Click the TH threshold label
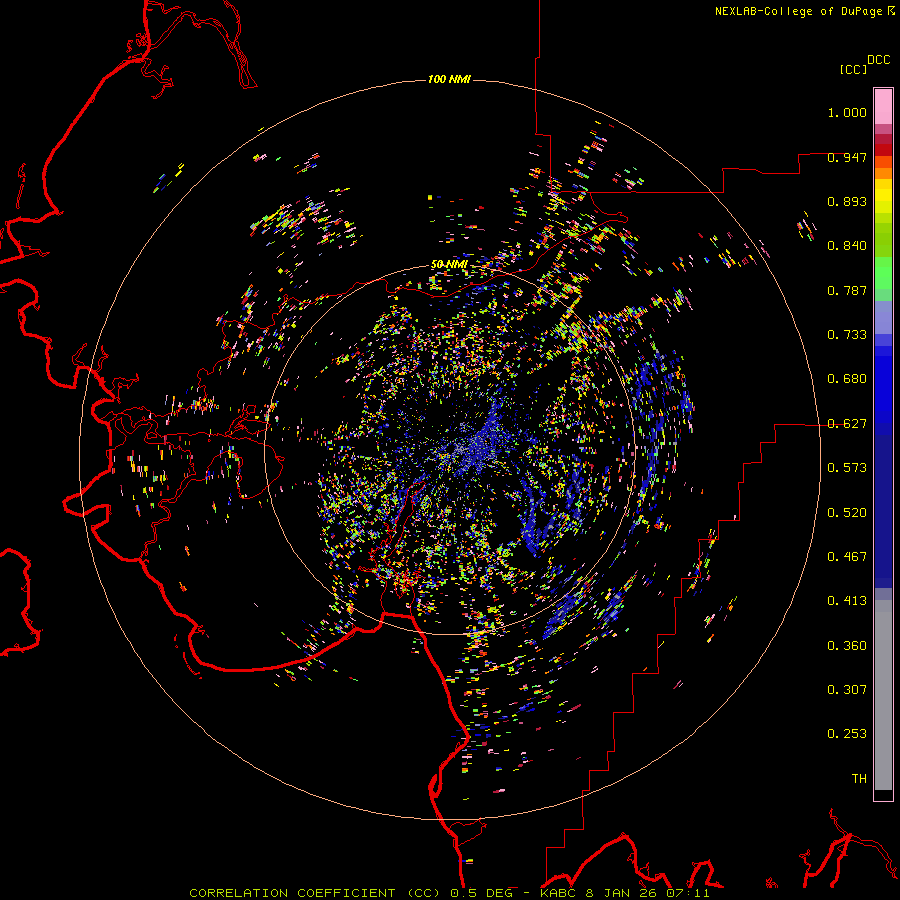This screenshot has width=900, height=900. point(859,779)
